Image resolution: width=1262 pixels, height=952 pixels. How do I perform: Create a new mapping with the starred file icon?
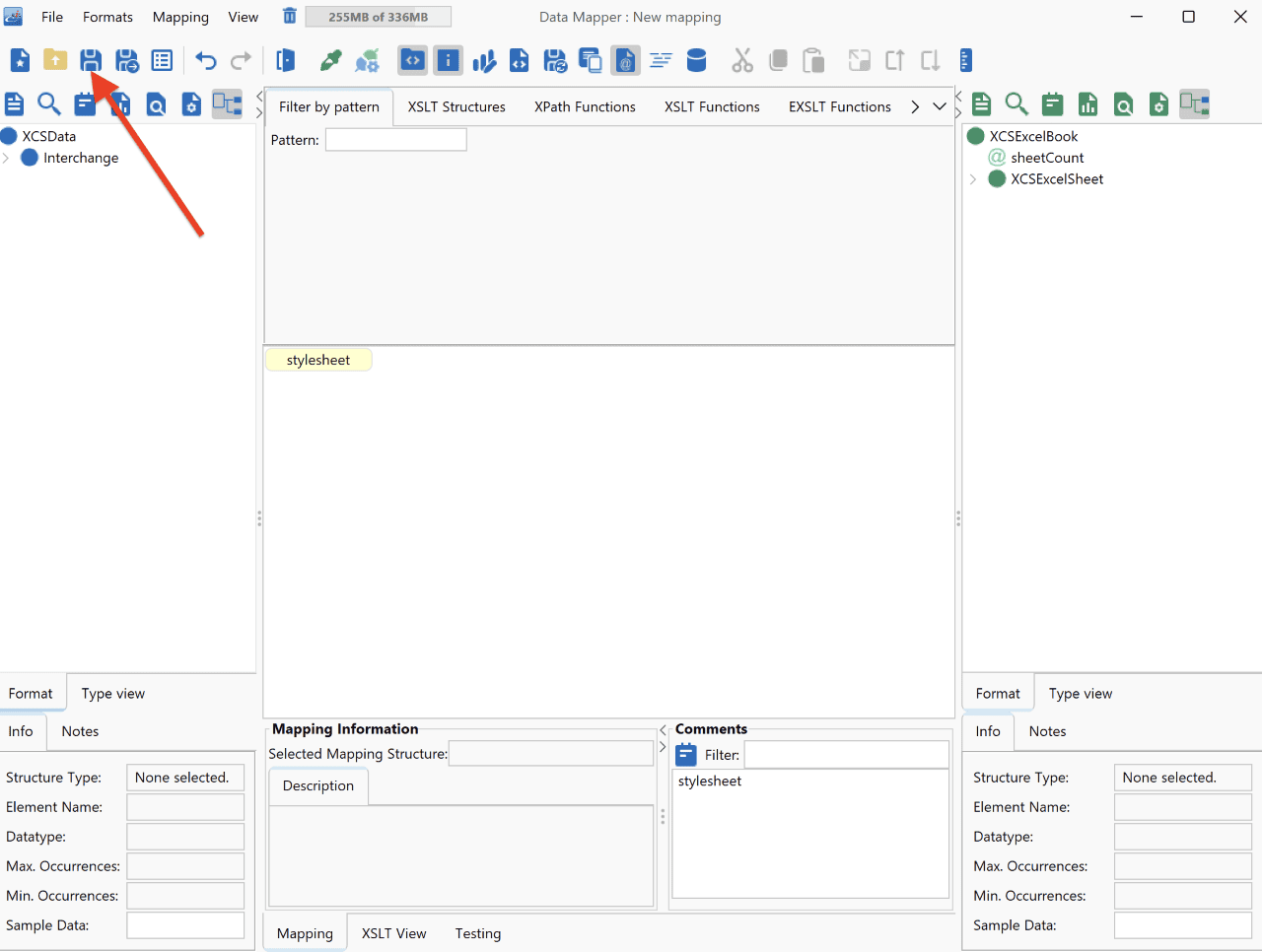point(20,60)
